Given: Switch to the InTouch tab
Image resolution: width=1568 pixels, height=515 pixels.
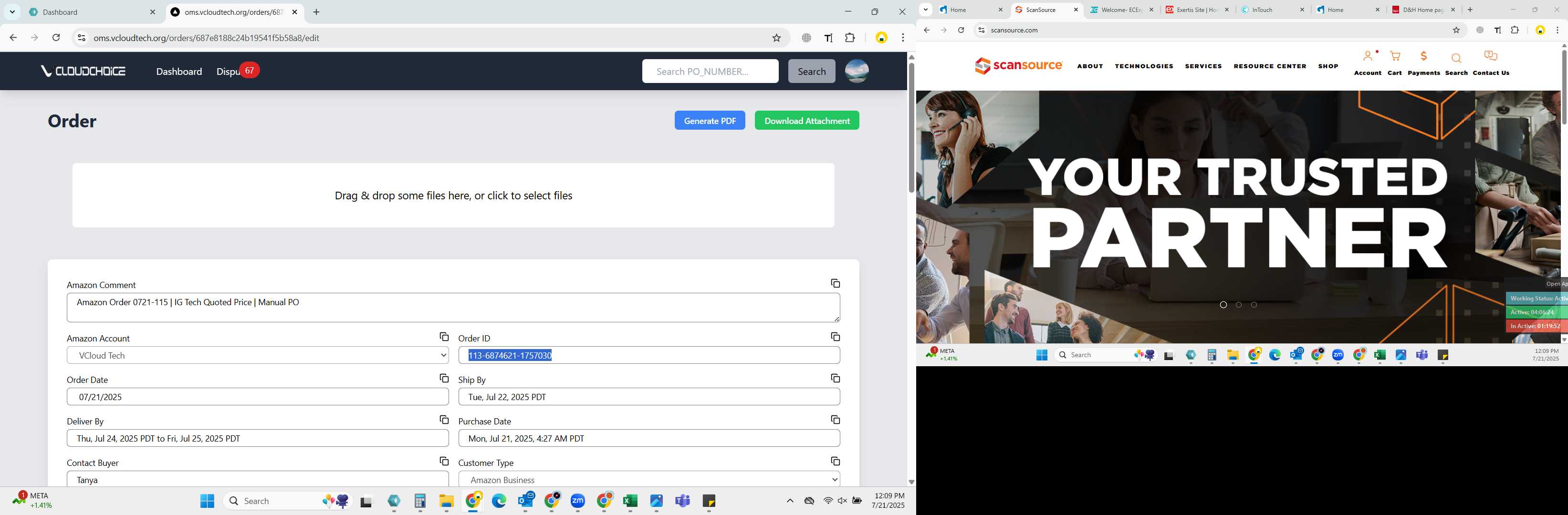Looking at the screenshot, I should point(1272,10).
